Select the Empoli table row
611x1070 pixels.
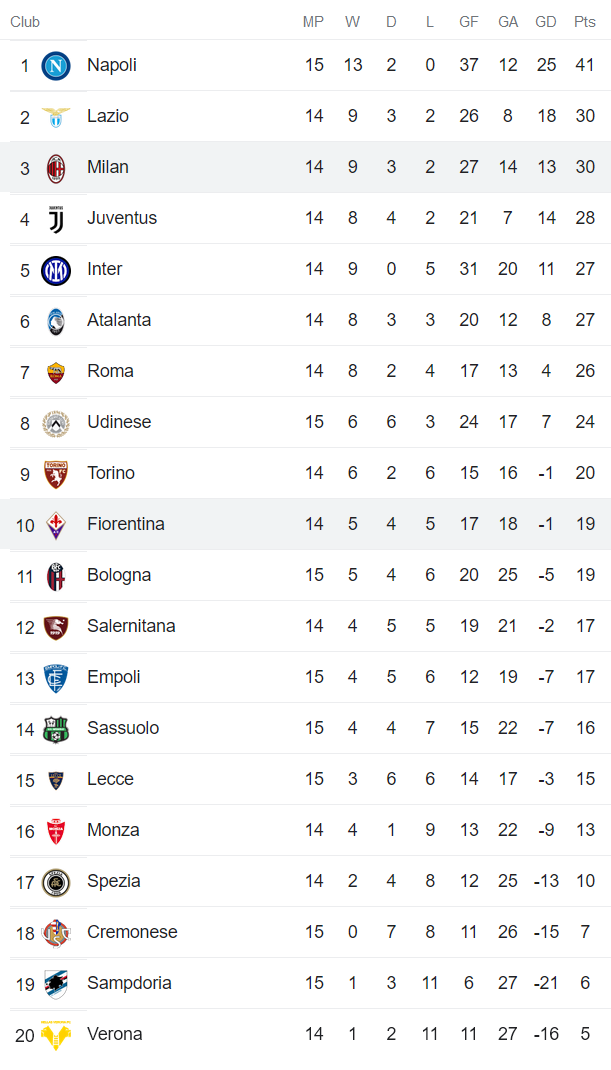coord(305,677)
